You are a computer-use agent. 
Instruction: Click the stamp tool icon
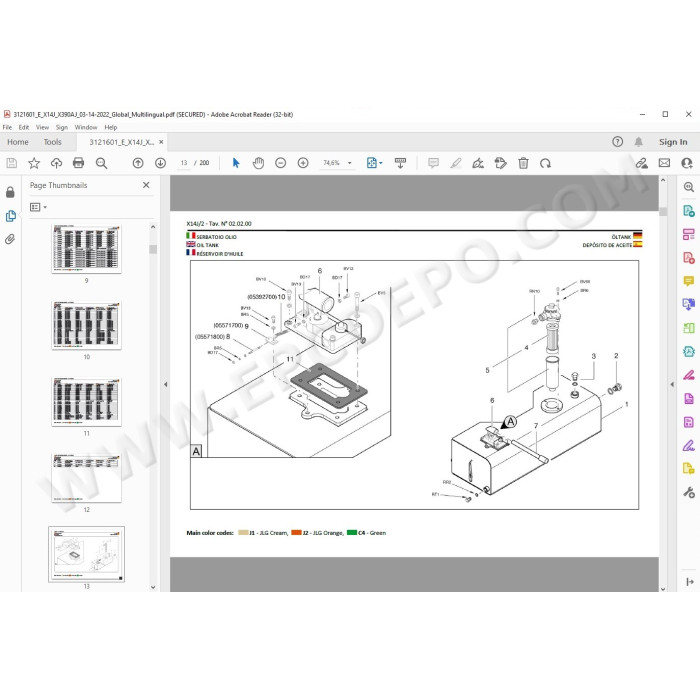click(x=500, y=163)
